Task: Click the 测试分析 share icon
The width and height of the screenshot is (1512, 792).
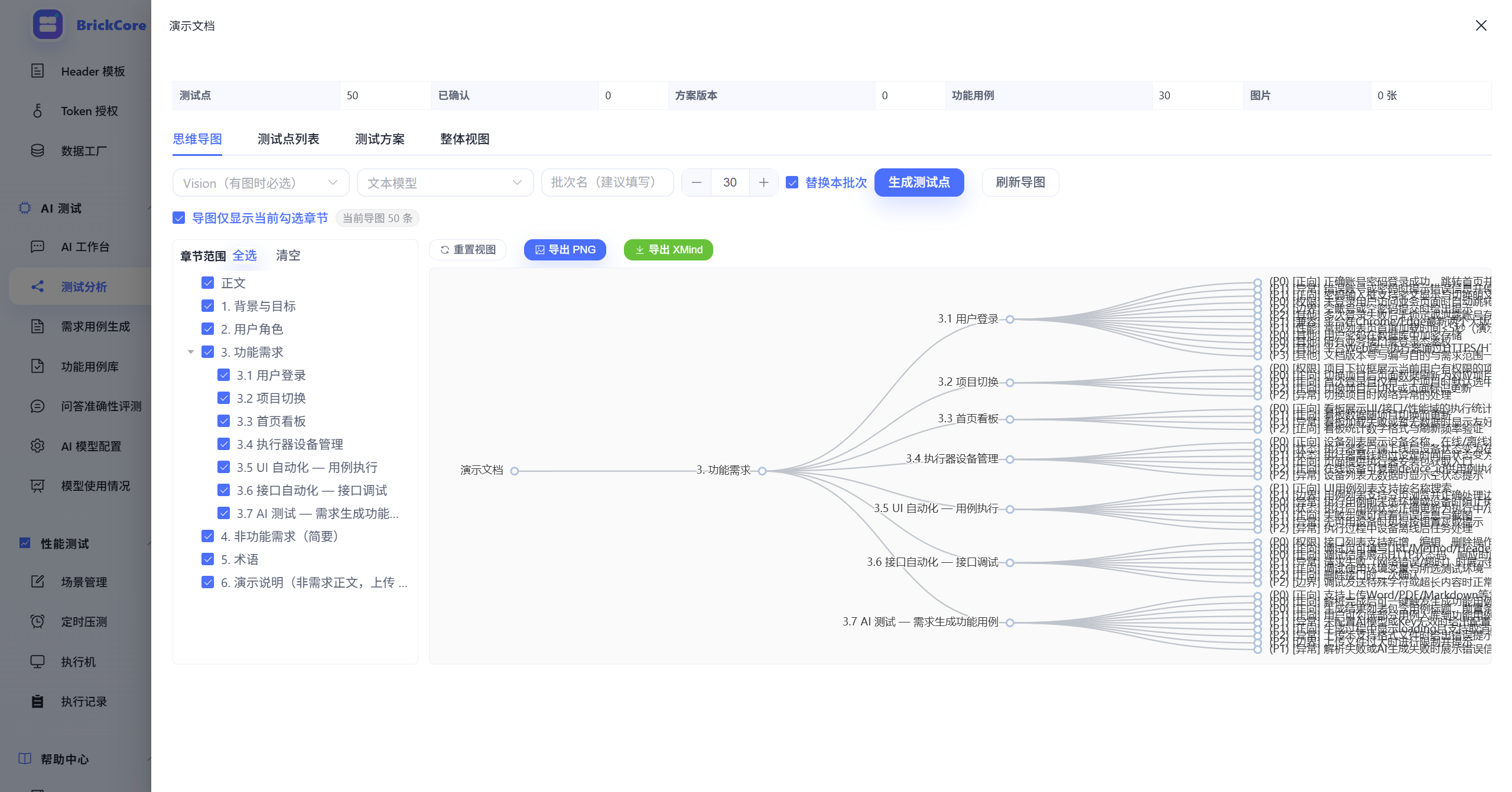Action: 37,286
